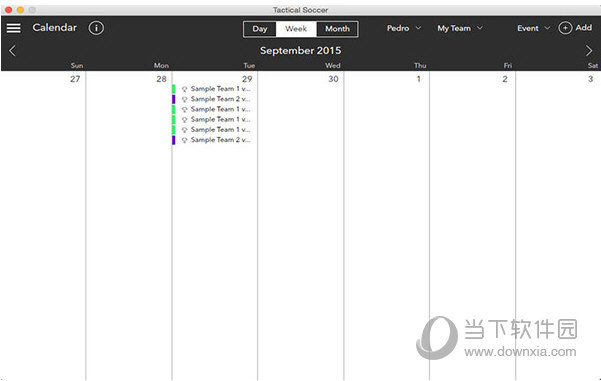Select day 30 Wednesday

point(333,79)
